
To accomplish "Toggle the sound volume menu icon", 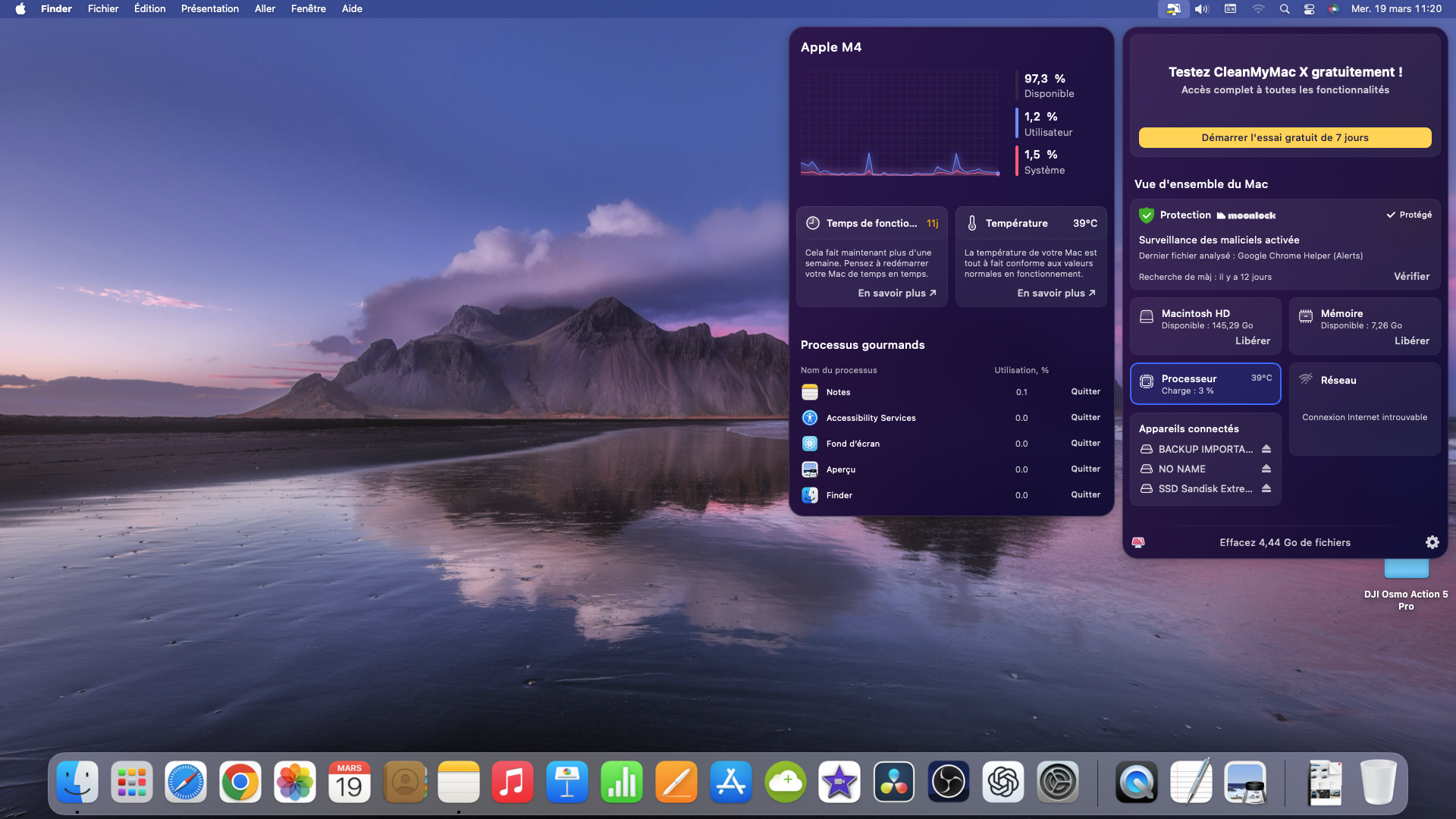I will pyautogui.click(x=1202, y=9).
